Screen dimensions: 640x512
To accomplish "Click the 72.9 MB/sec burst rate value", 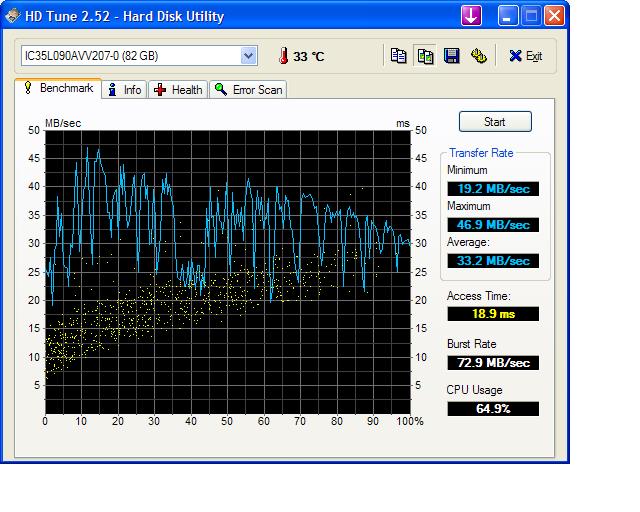I will click(493, 363).
